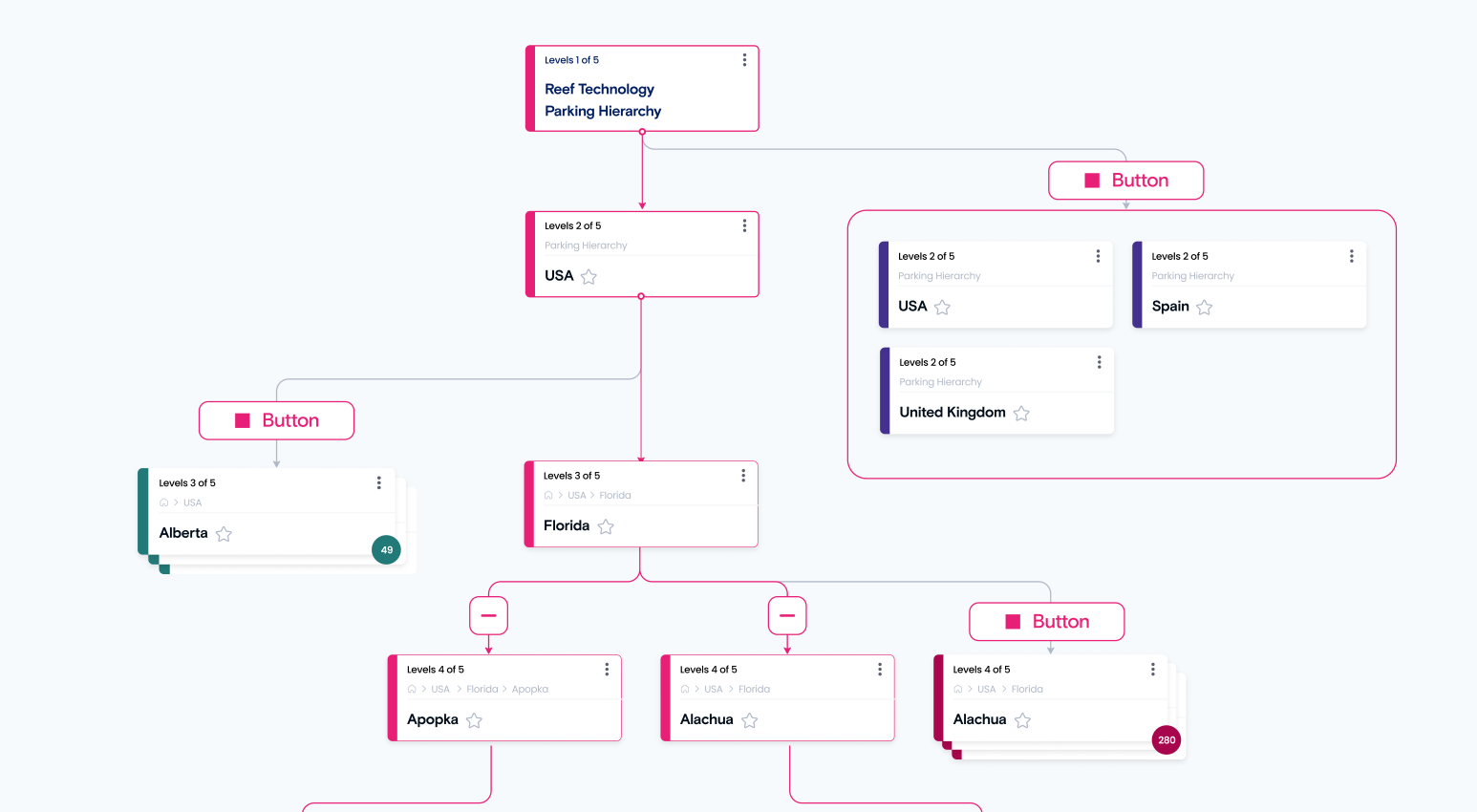The height and width of the screenshot is (812, 1477).
Task: Toggle the star next to Spain
Action: (x=1205, y=307)
